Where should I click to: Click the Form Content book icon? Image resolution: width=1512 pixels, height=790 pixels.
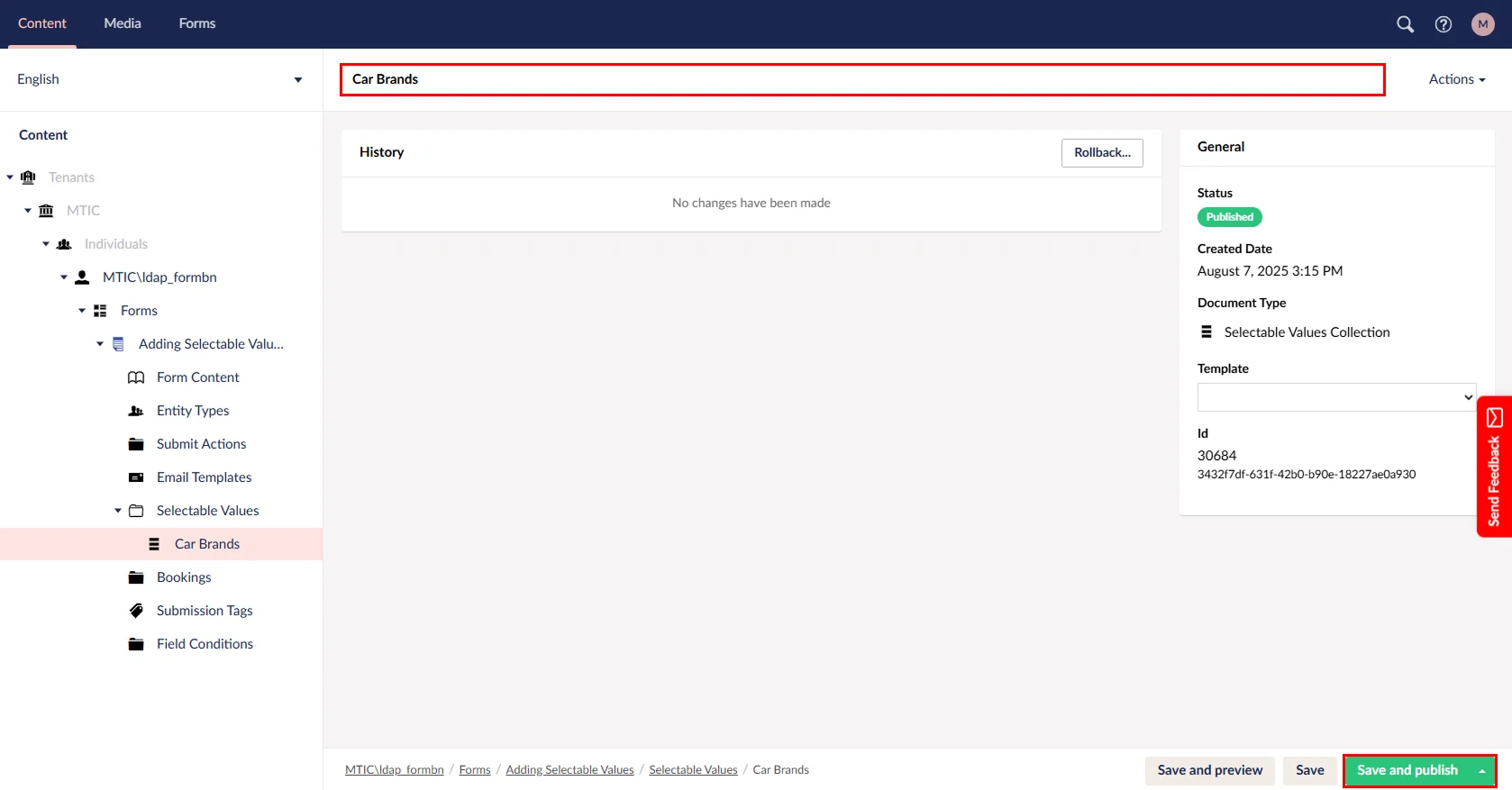(136, 377)
